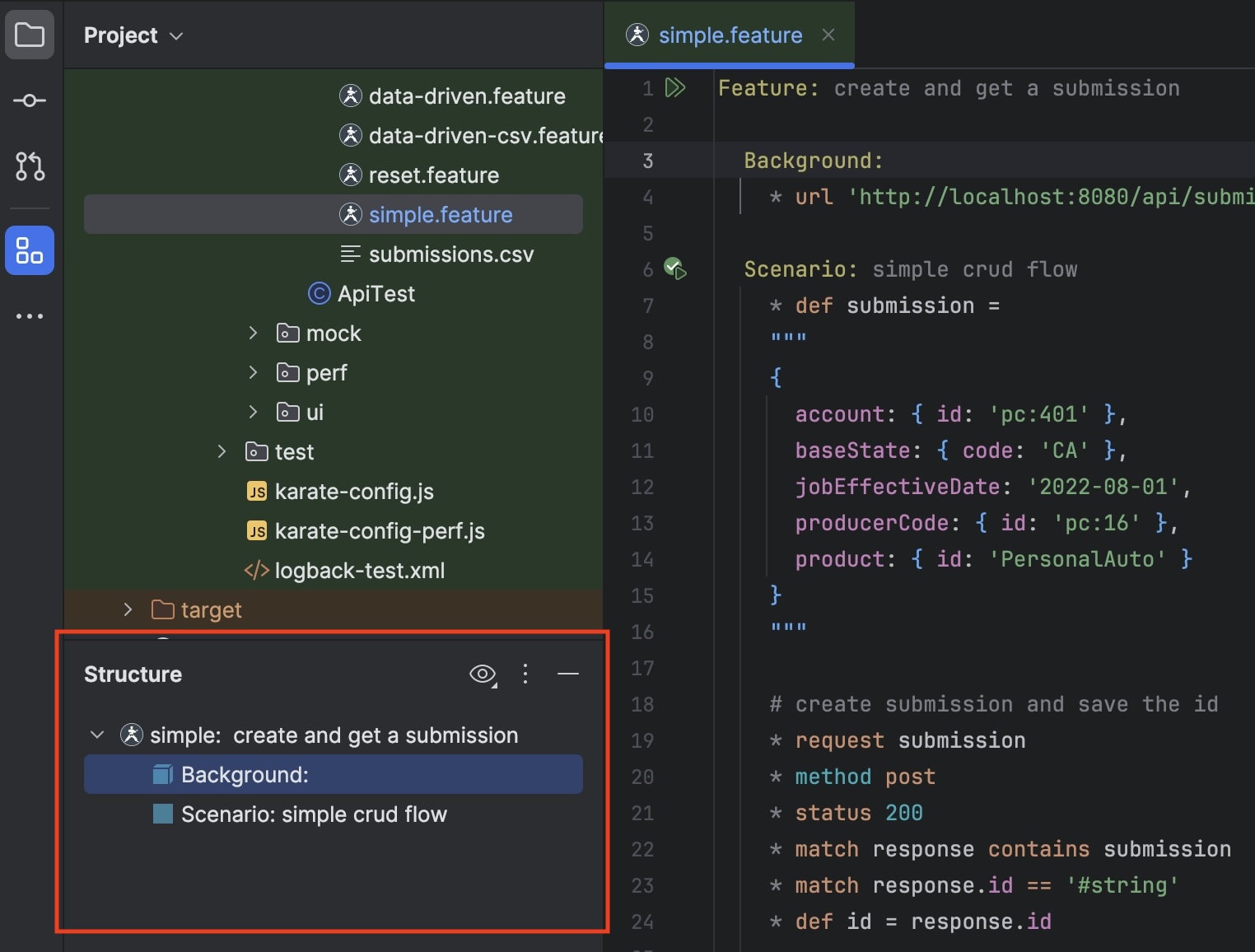Screen dimensions: 1255x952
Task: Select ApiTest class in tree
Action: point(376,294)
